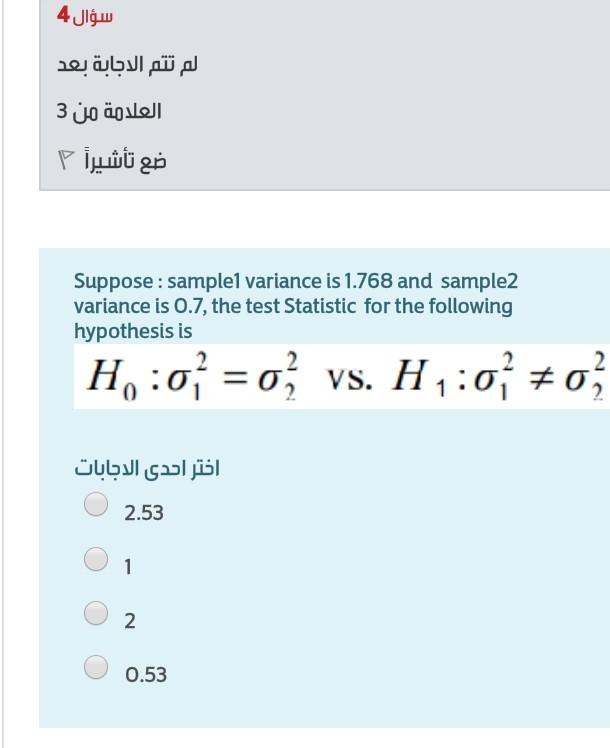Click the flag icon beside ضع تأشيراً

(x=65, y=160)
